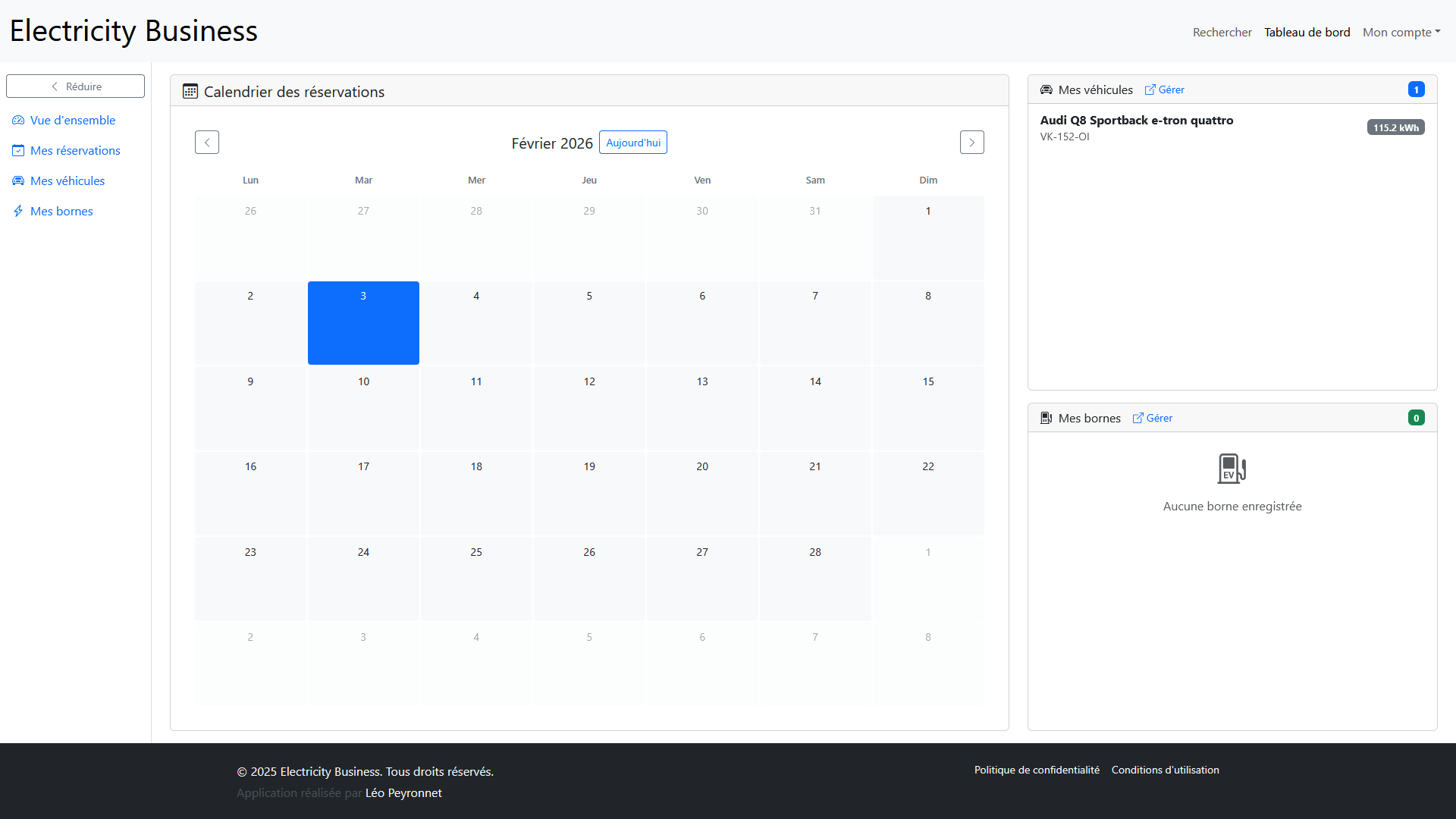
Task: Open Mes véhicules in sidebar menu
Action: point(67,181)
